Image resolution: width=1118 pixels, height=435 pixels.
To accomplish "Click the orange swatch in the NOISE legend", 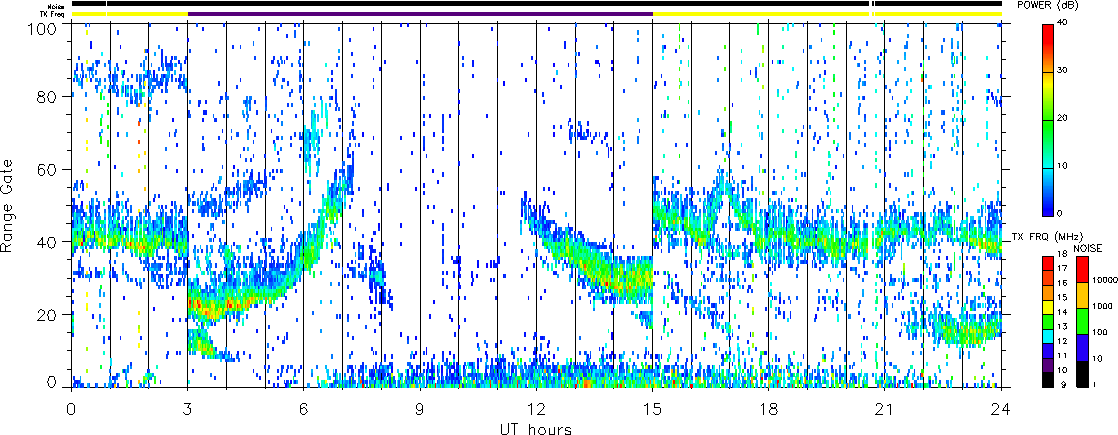I will [x=1082, y=295].
